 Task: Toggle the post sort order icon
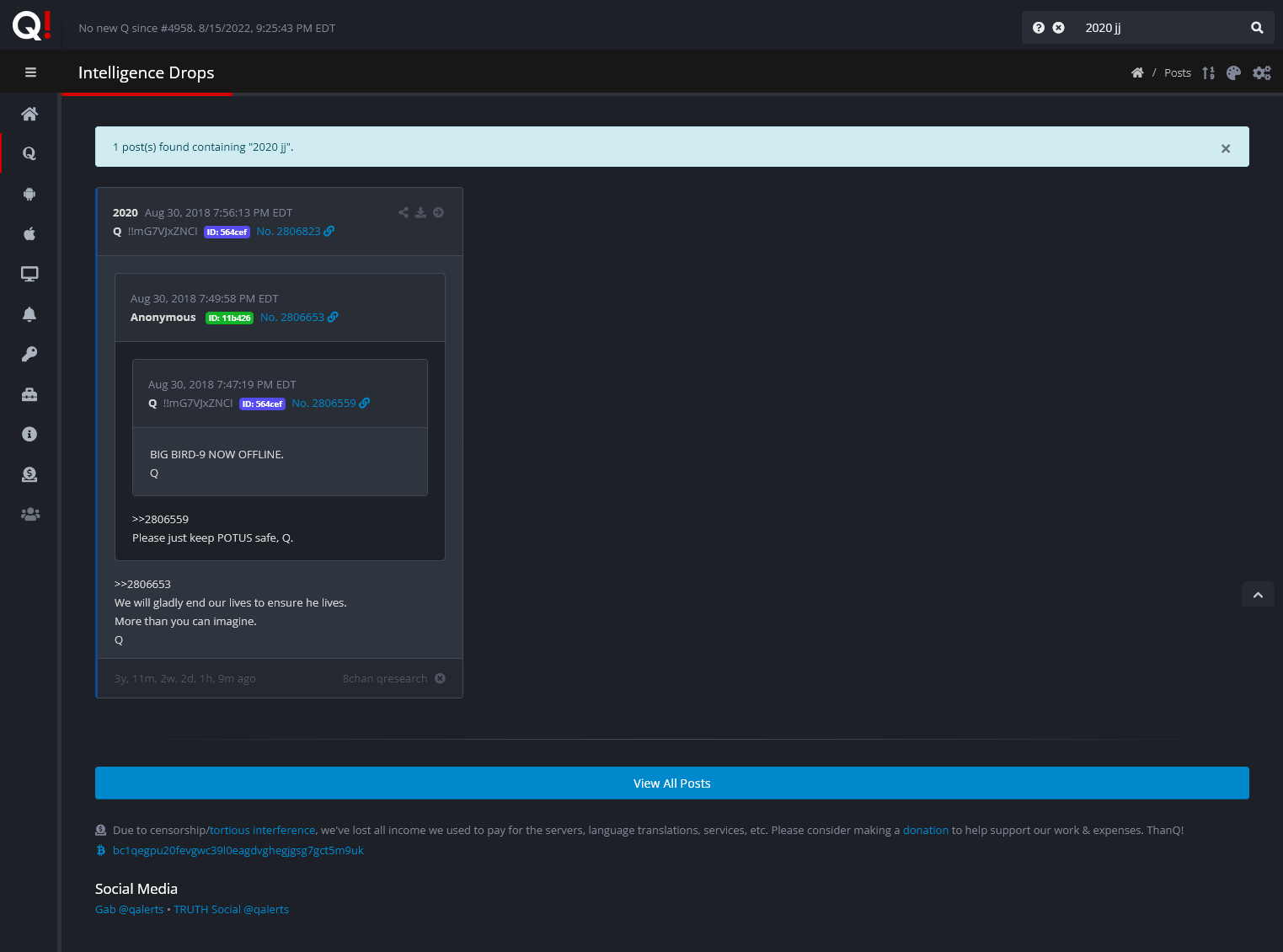tap(1209, 72)
